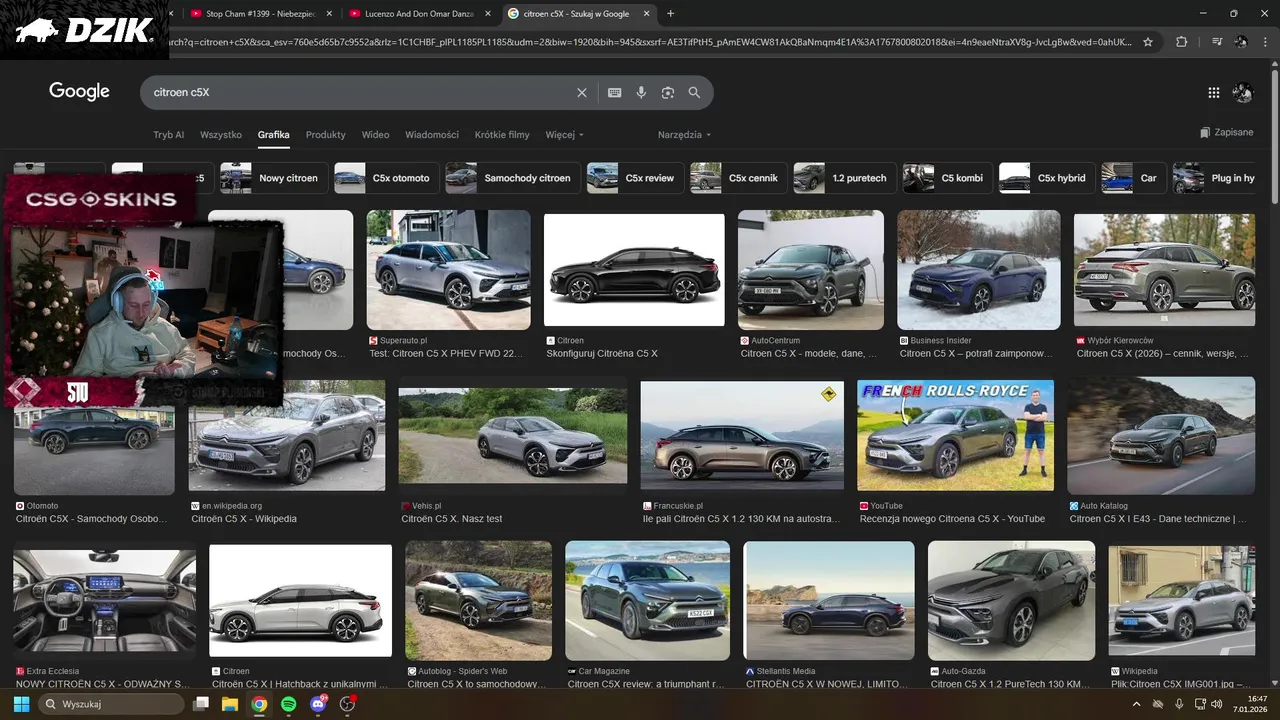Open the Windows Start menu
Image resolution: width=1280 pixels, height=720 pixels.
pyautogui.click(x=21, y=704)
